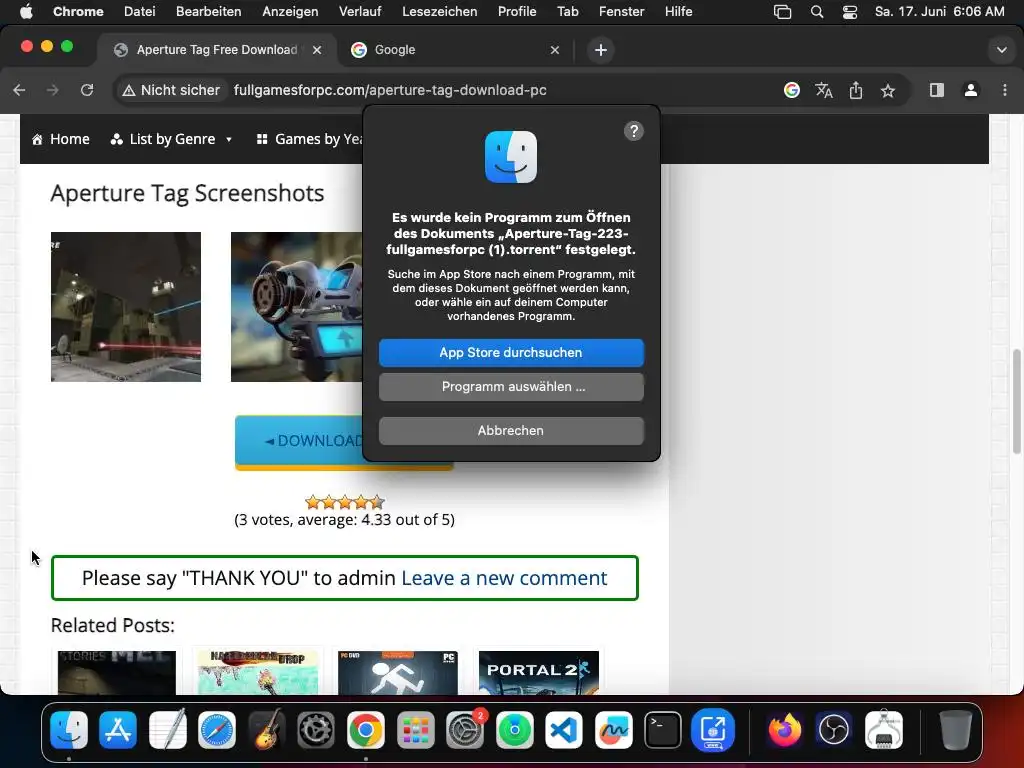Open Freeform from the Dock
This screenshot has height=768, width=1024.
coord(613,729)
